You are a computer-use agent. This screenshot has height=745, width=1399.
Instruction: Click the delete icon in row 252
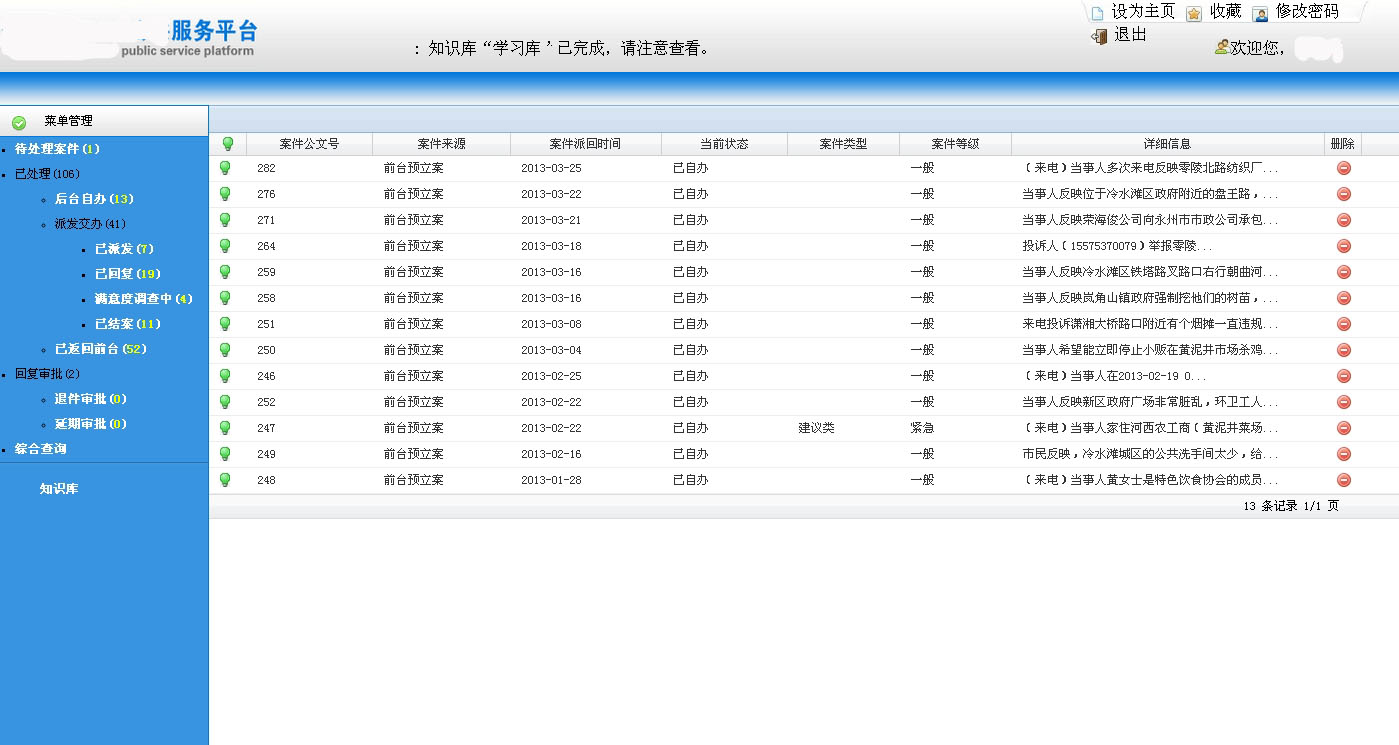pos(1343,402)
